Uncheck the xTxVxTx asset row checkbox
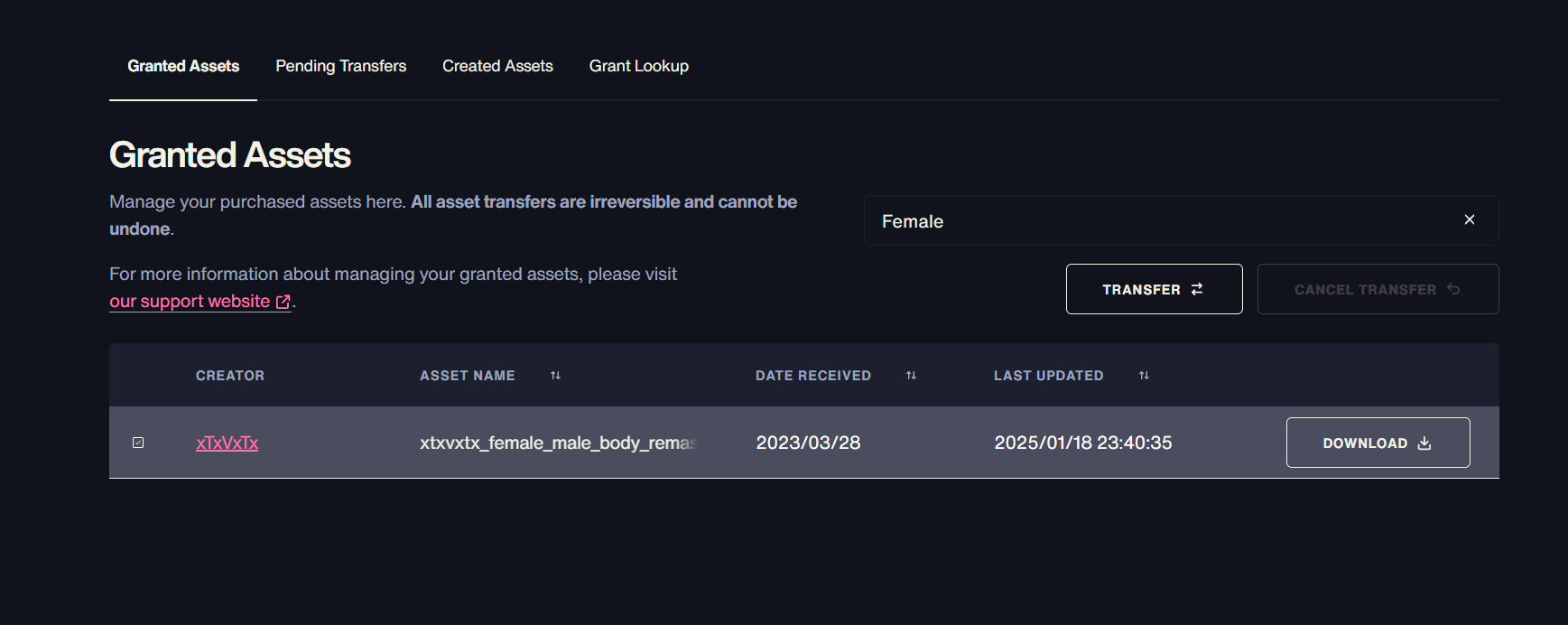1568x625 pixels. click(138, 443)
